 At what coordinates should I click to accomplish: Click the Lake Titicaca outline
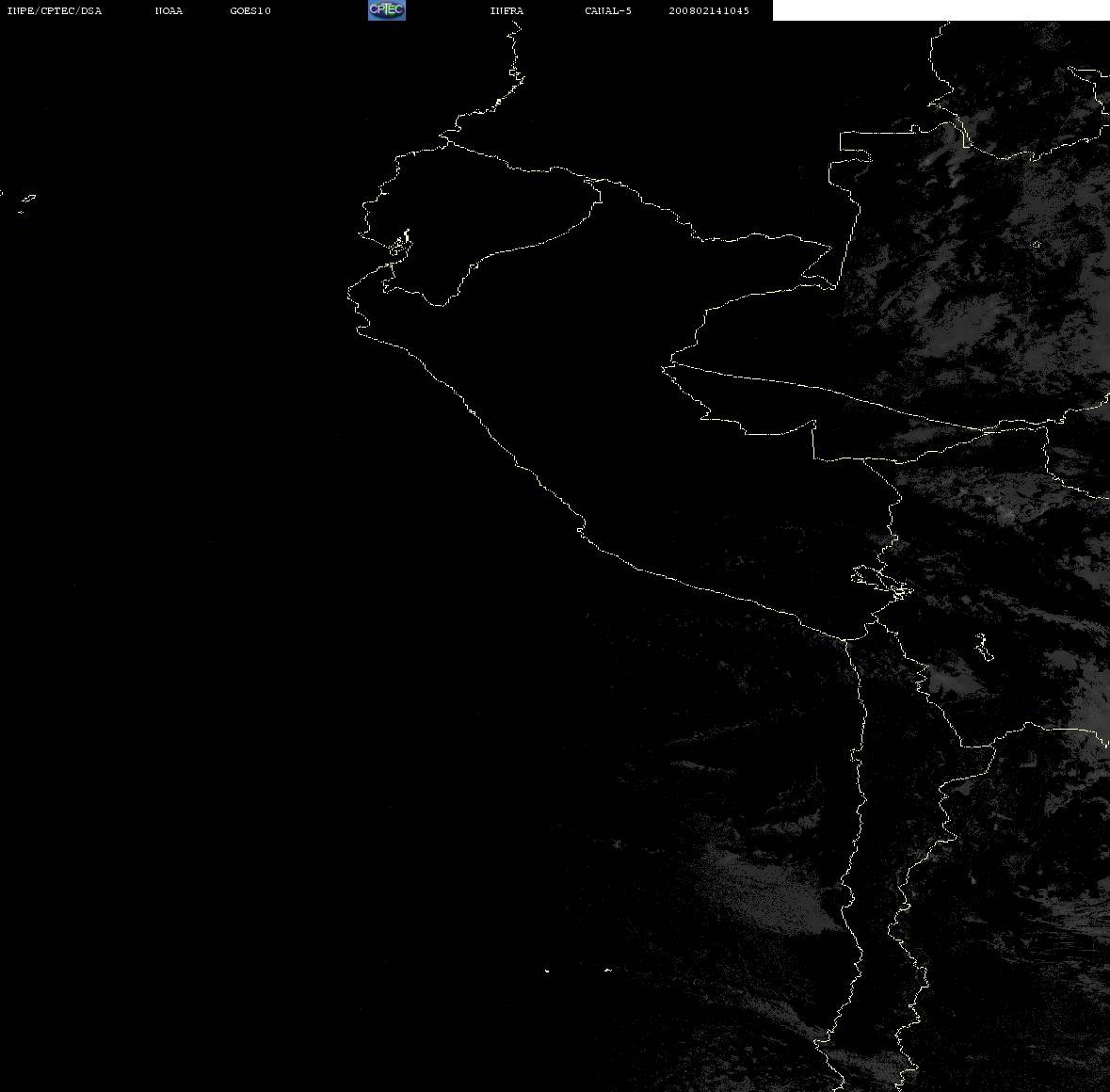[x=882, y=583]
